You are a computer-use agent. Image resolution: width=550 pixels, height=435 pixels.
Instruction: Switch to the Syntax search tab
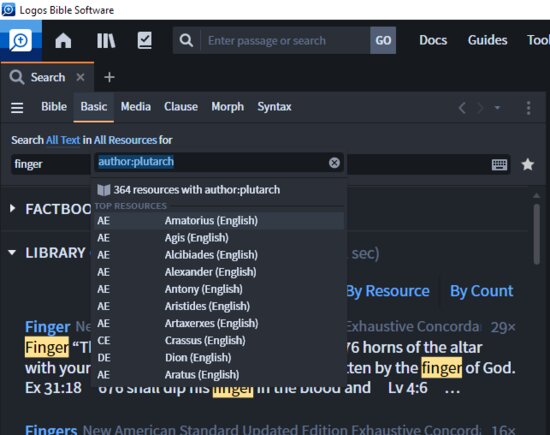pyautogui.click(x=274, y=107)
